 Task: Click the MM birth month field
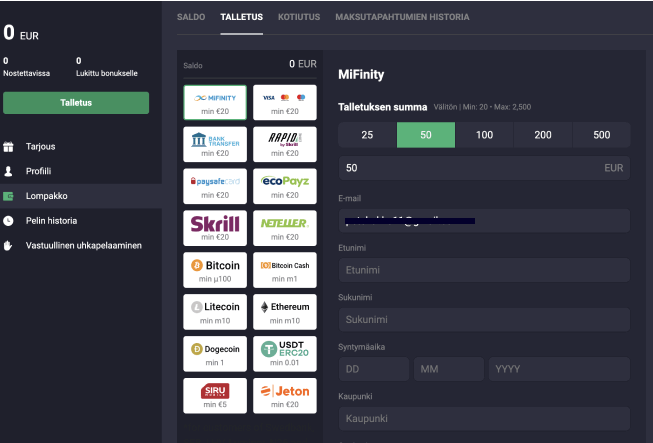tap(449, 369)
